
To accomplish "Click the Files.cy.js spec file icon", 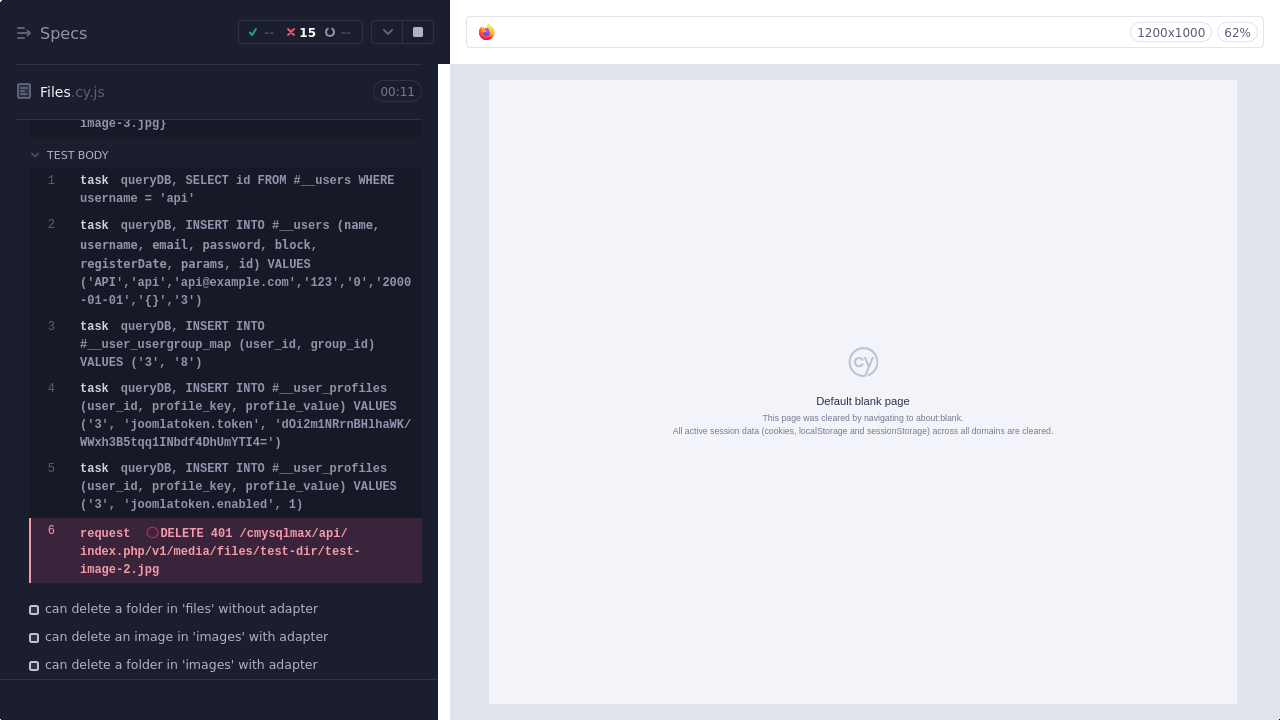I will tap(24, 92).
